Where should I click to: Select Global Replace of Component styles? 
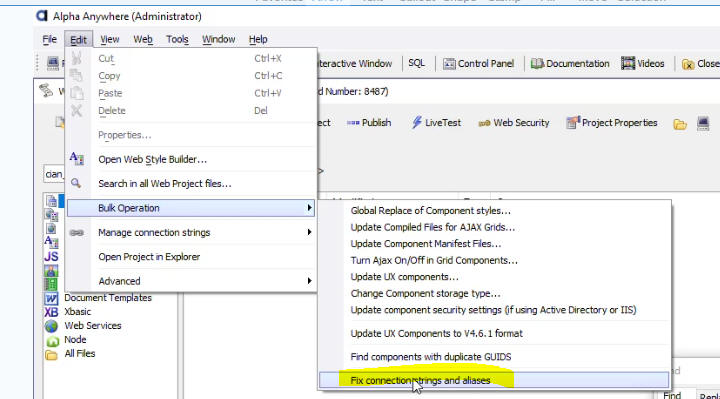tap(430, 211)
